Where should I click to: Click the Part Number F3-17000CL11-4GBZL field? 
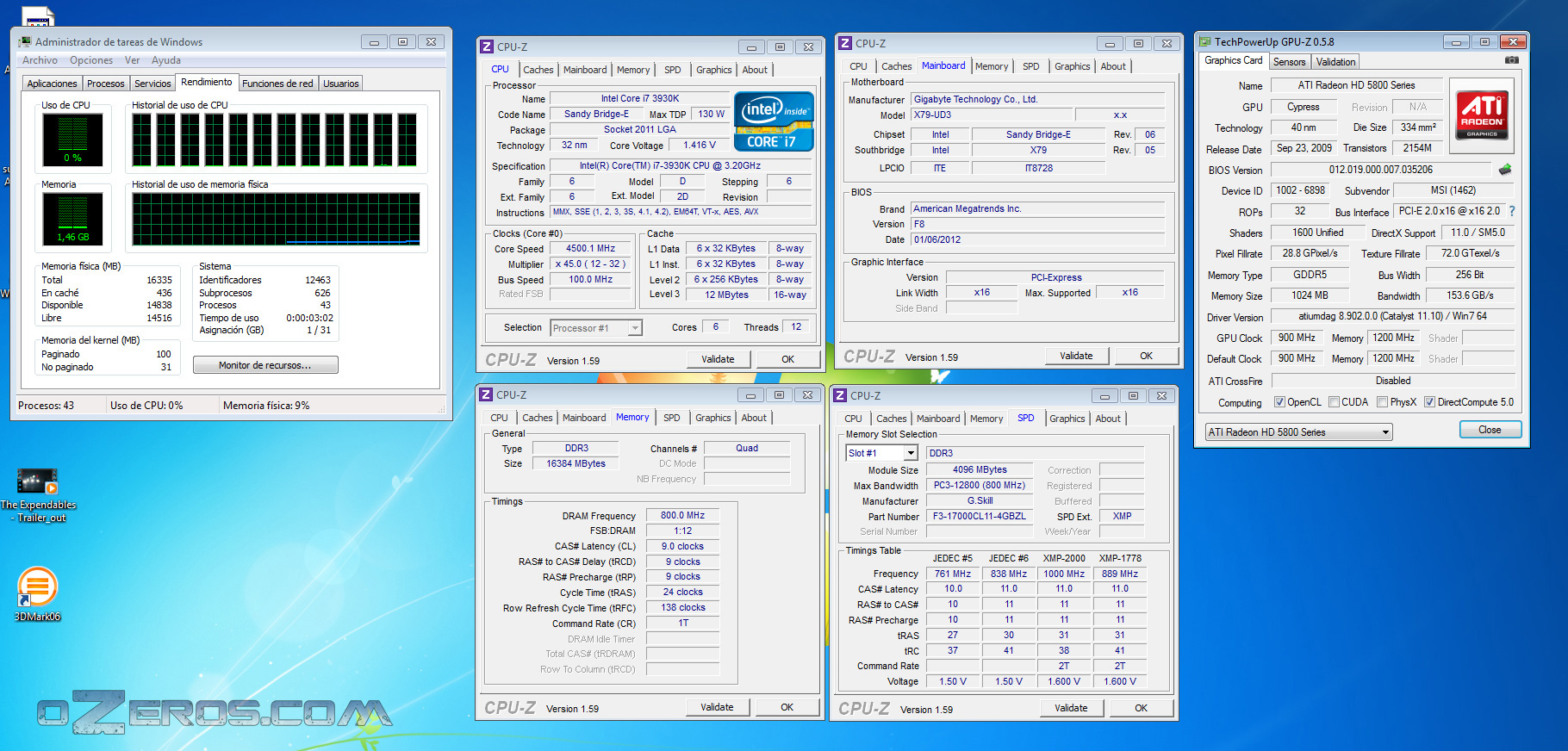coord(980,516)
